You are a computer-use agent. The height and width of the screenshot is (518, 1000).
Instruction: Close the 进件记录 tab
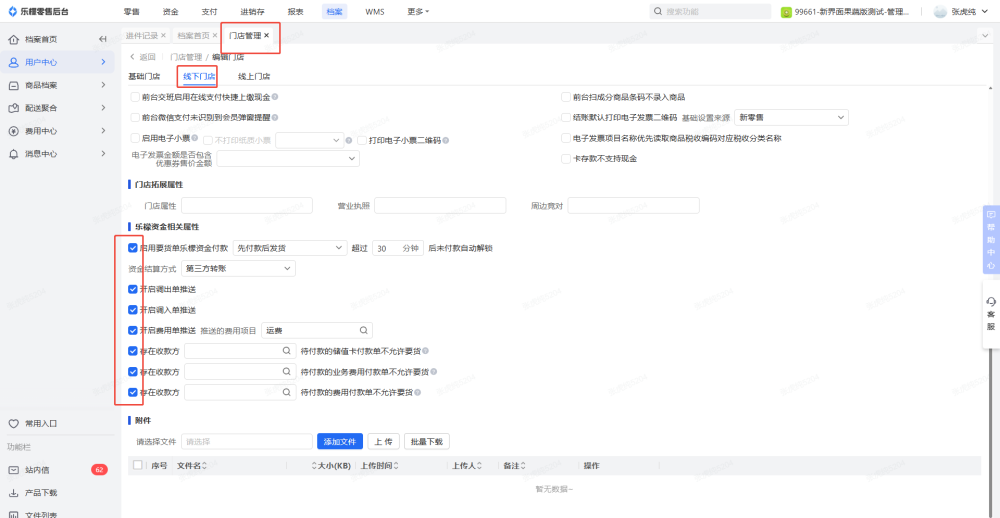coord(163,36)
